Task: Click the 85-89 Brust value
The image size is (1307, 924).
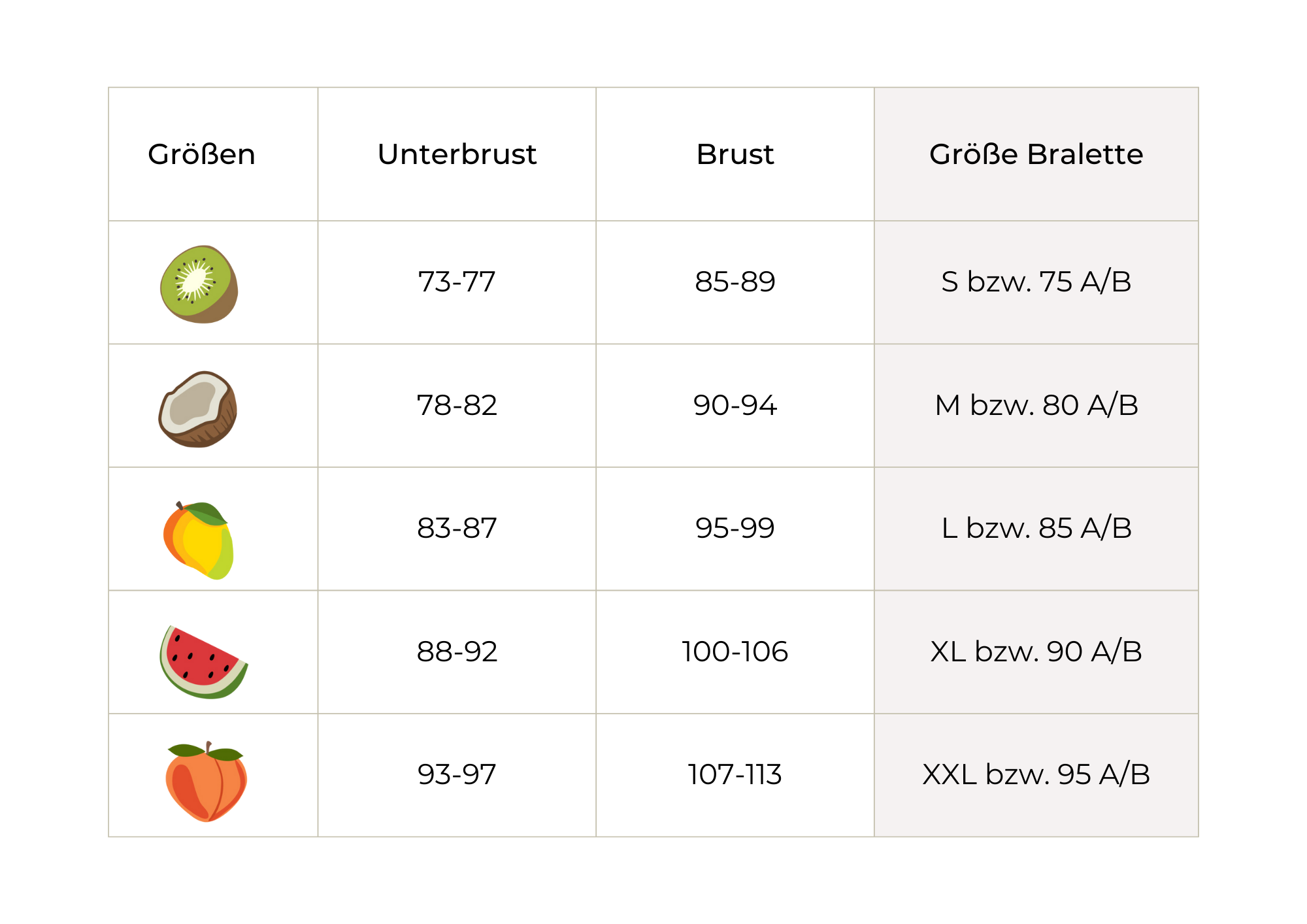Action: 735,282
